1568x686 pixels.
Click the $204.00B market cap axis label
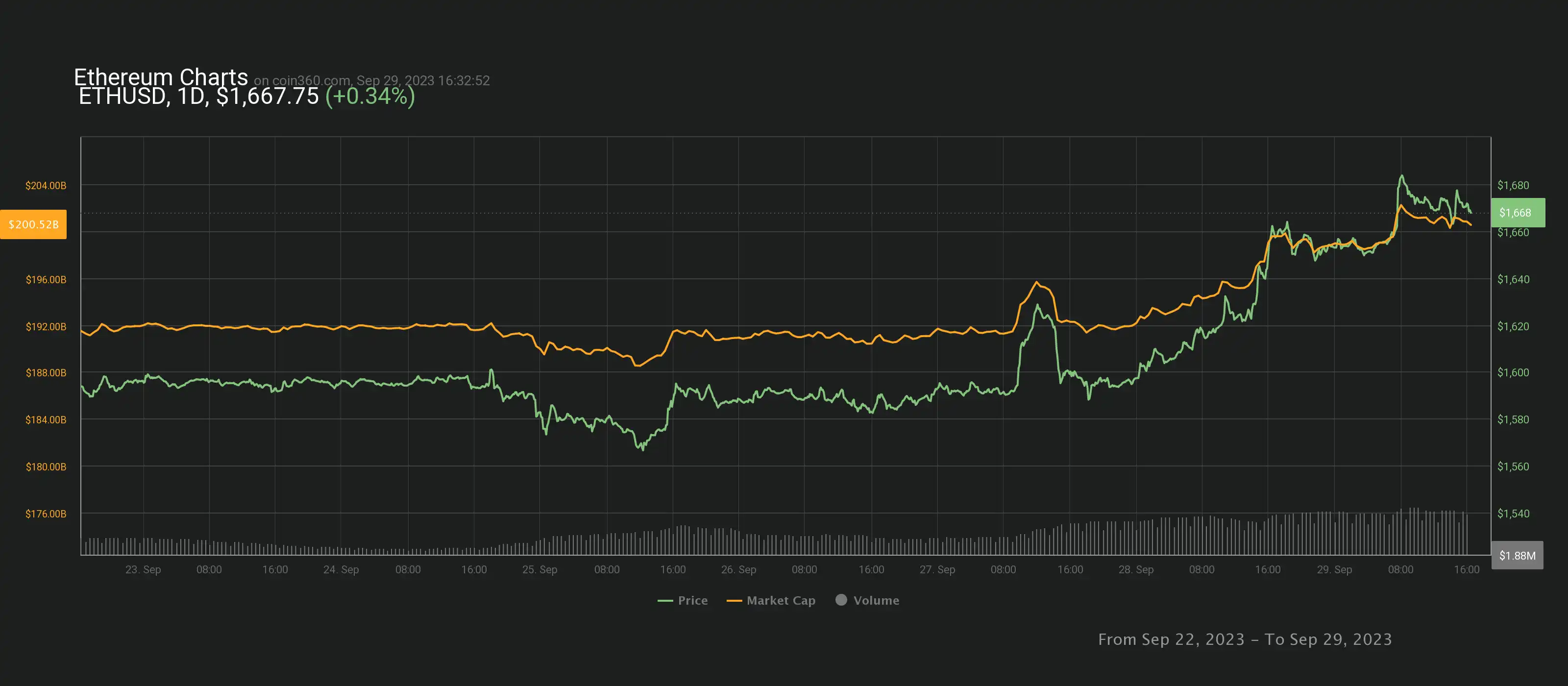(46, 185)
